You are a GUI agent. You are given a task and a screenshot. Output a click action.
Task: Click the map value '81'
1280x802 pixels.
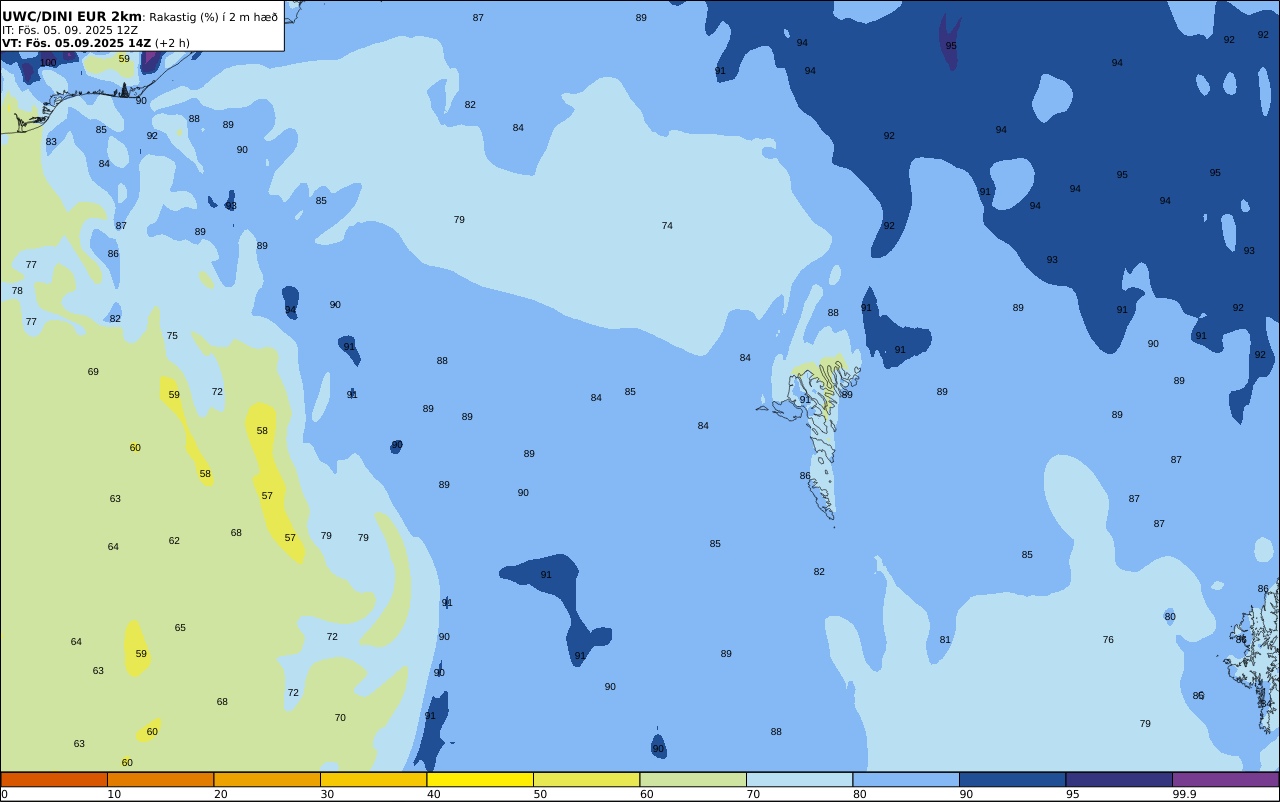(945, 640)
